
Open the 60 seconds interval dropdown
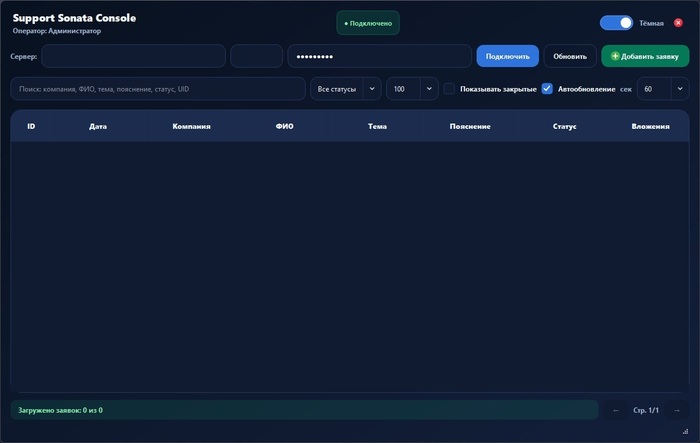(x=663, y=89)
